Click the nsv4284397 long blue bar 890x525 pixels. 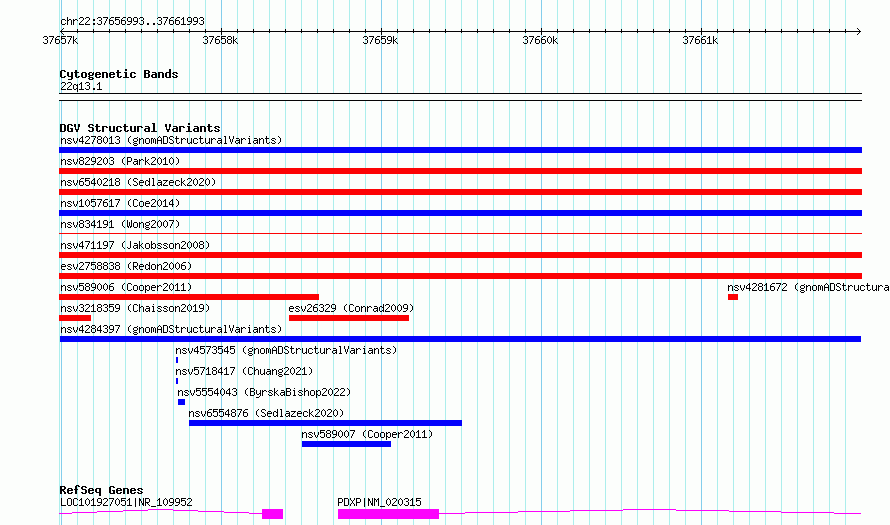(x=460, y=339)
